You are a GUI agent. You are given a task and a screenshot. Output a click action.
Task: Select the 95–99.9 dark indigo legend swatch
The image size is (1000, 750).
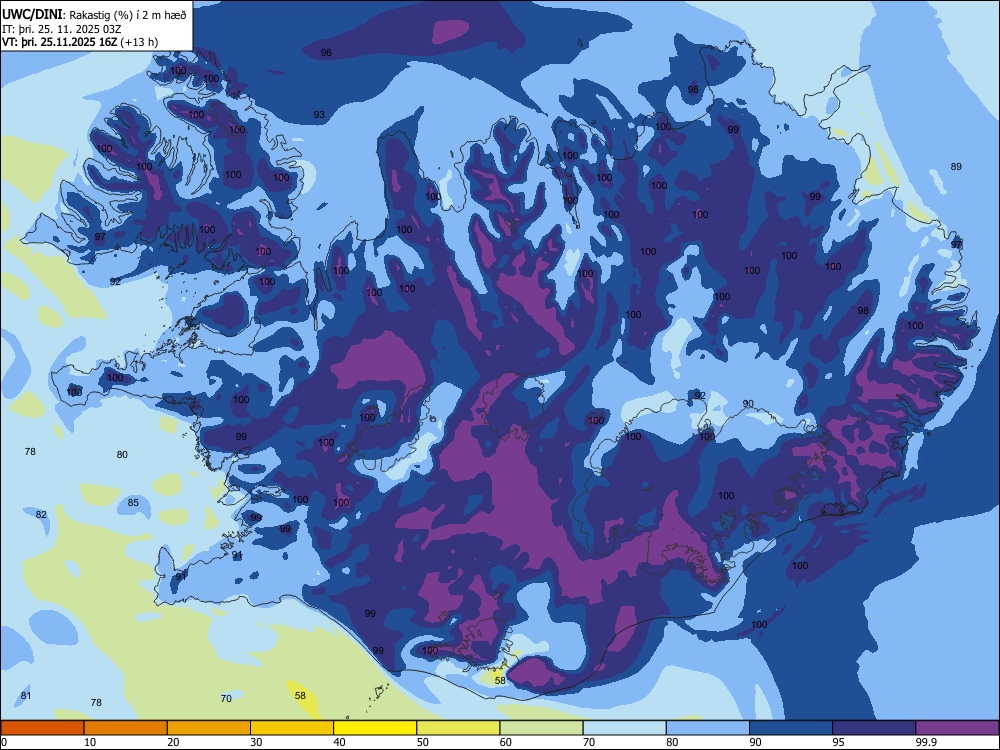point(874,728)
